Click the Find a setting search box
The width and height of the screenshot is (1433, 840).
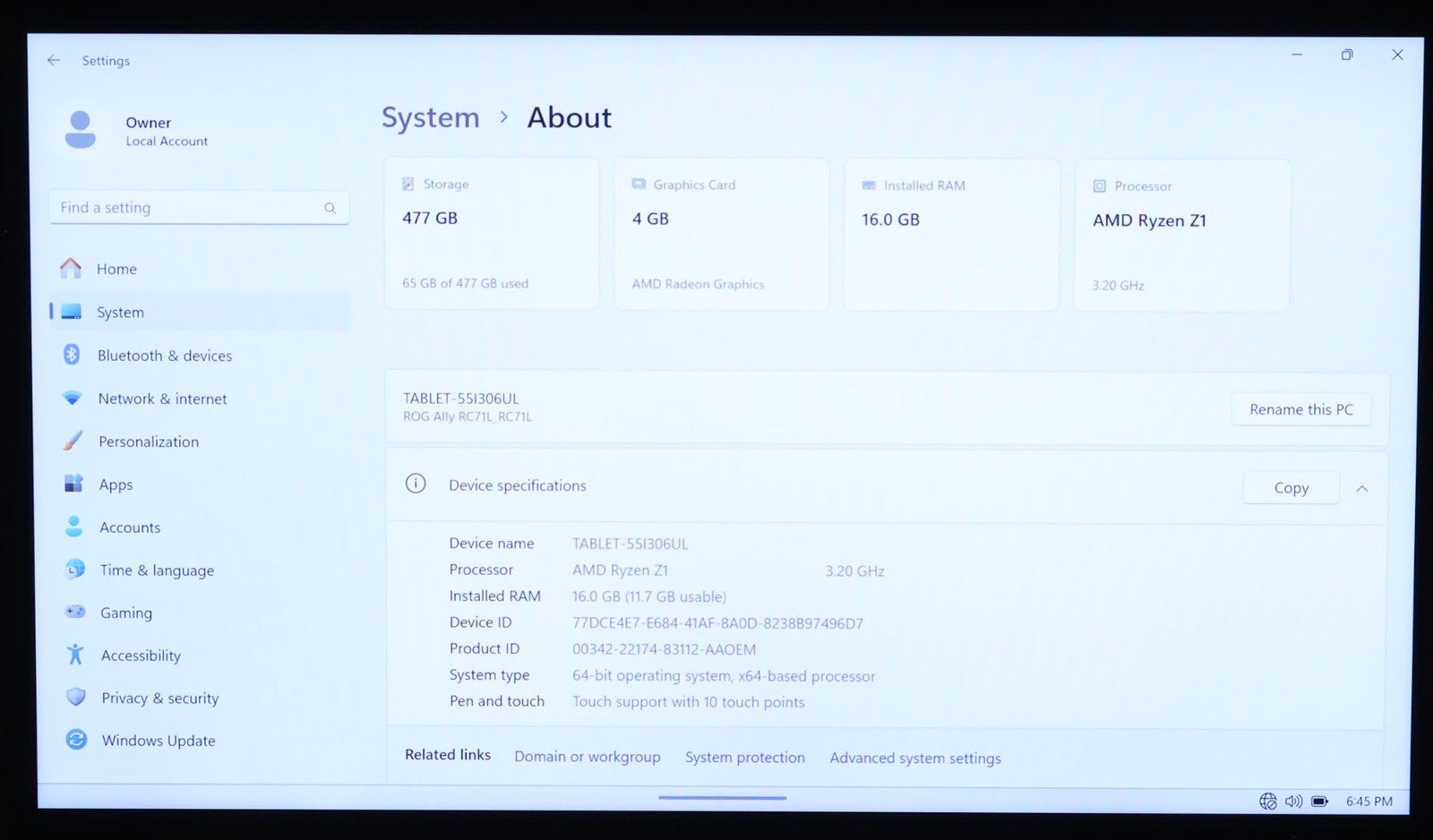pyautogui.click(x=199, y=208)
